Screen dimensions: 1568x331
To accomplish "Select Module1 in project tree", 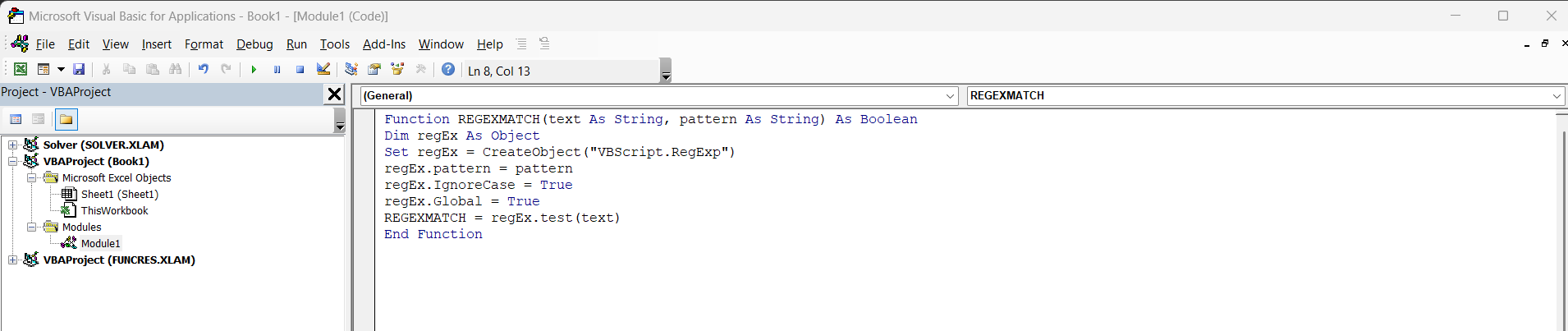I will click(x=100, y=244).
